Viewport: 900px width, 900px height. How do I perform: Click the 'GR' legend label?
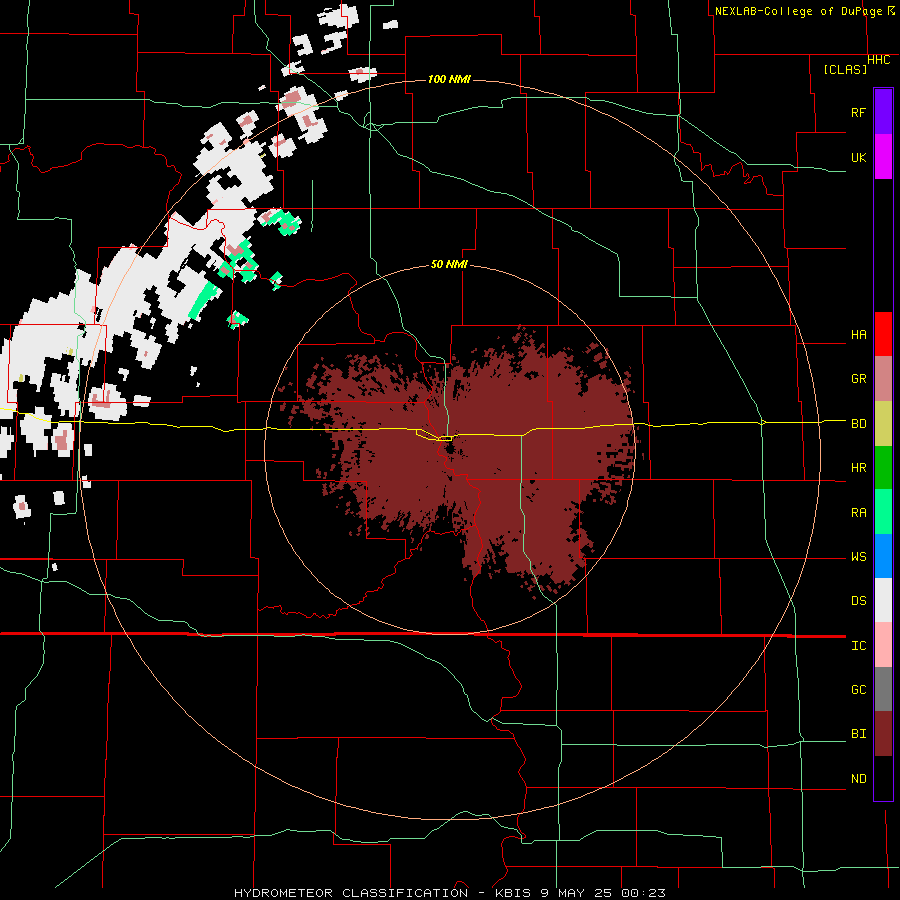(x=859, y=379)
